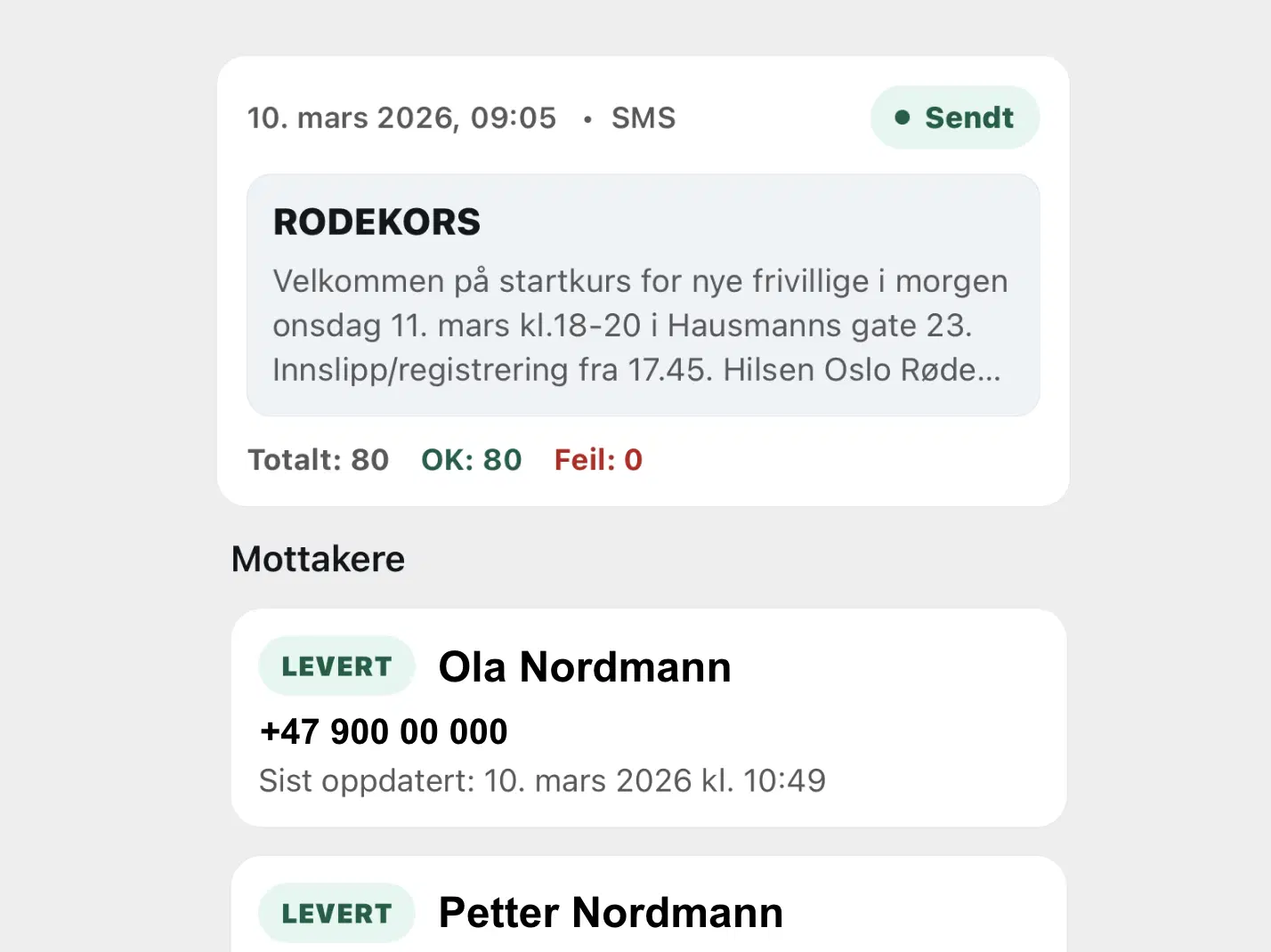
Task: Click the Sist oppdatert timestamp
Action: pos(542,780)
